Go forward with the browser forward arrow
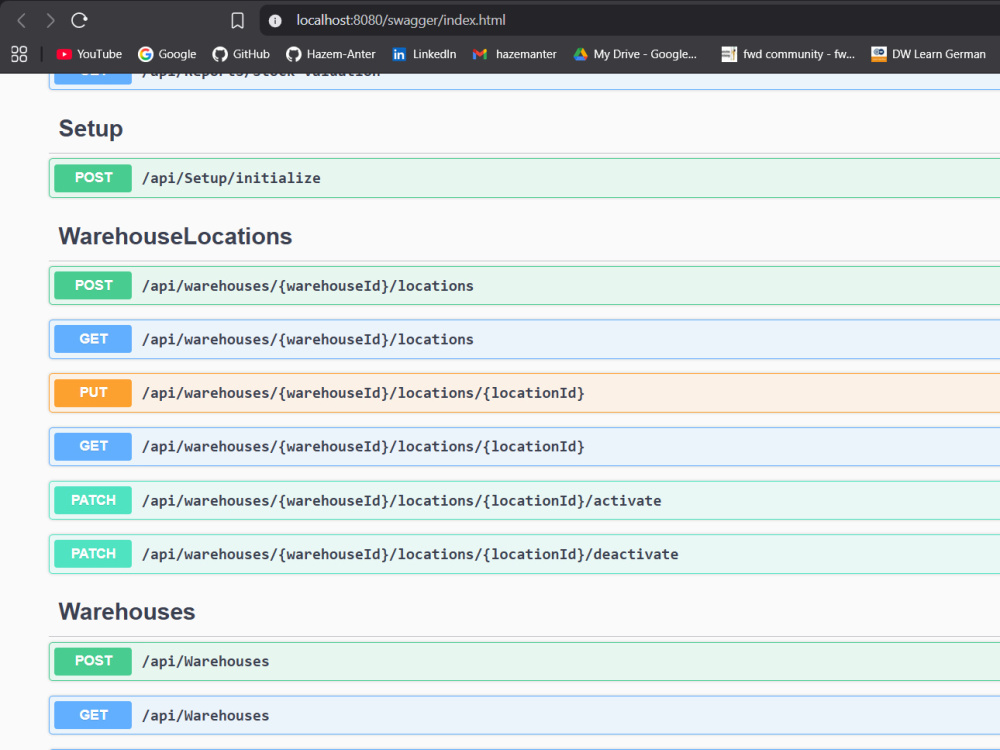 (x=50, y=20)
